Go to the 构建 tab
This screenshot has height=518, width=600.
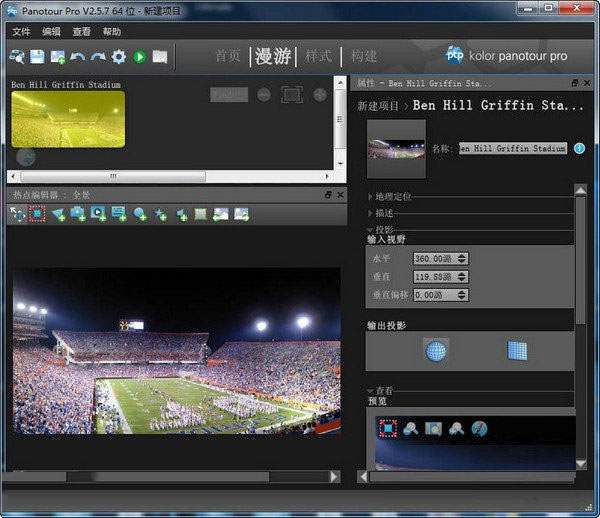(364, 56)
